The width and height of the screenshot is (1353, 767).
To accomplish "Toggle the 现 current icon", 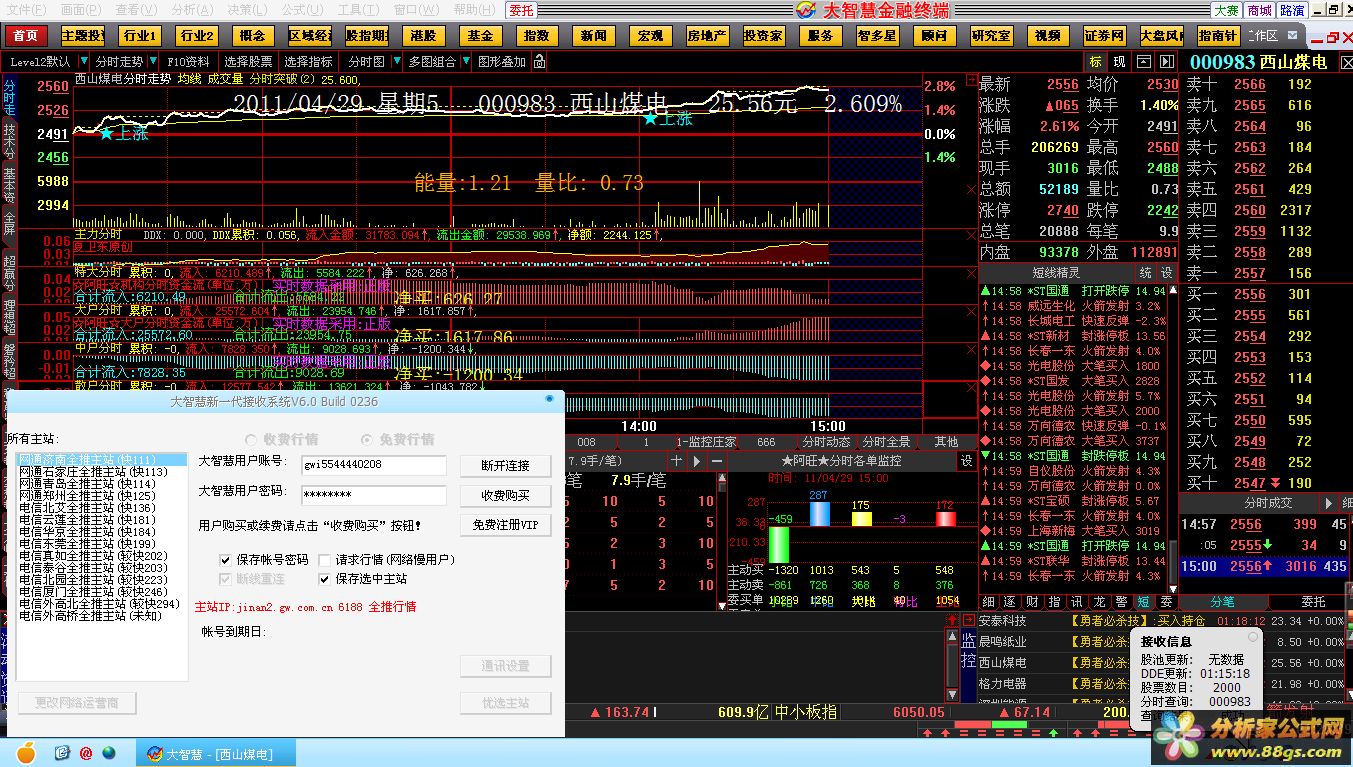I will pos(1119,62).
